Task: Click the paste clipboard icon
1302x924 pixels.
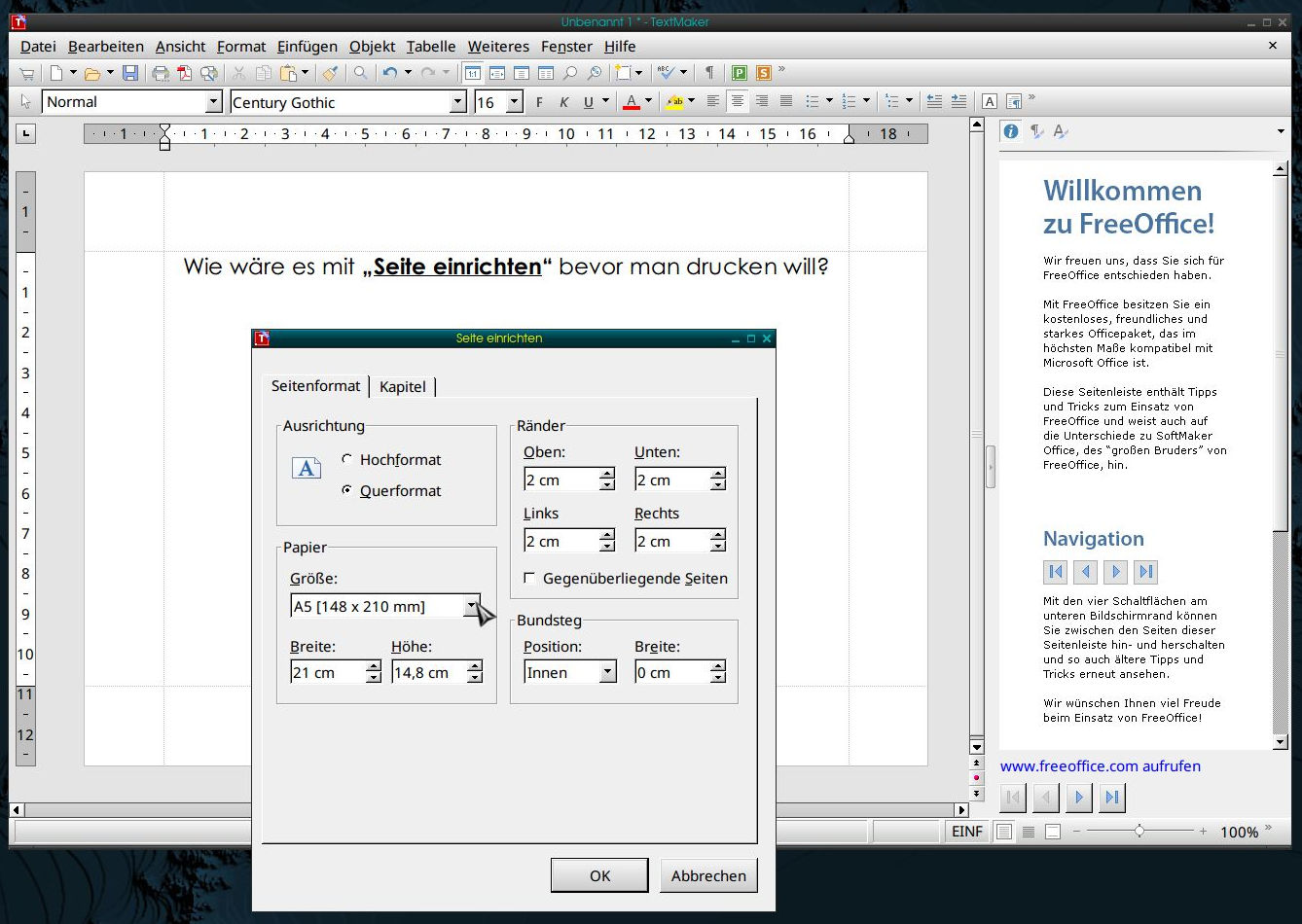Action: click(288, 73)
